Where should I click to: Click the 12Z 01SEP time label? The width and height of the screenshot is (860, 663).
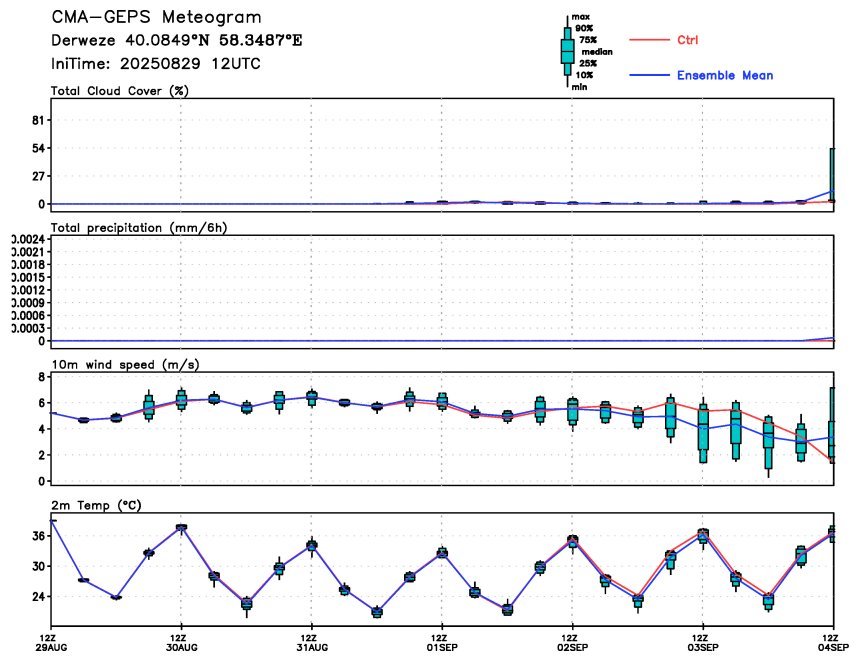[442, 643]
